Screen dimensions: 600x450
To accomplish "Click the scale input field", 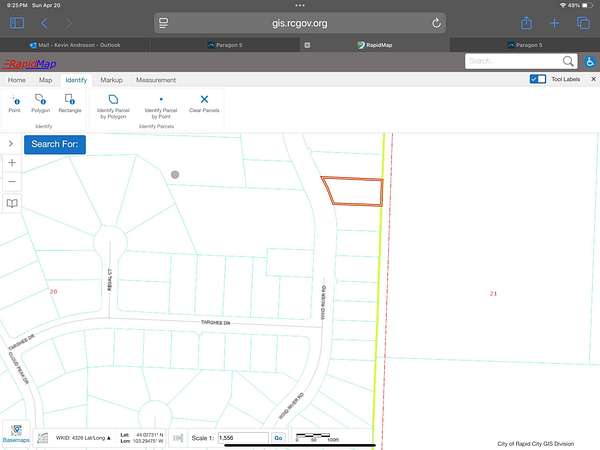I will (x=243, y=438).
